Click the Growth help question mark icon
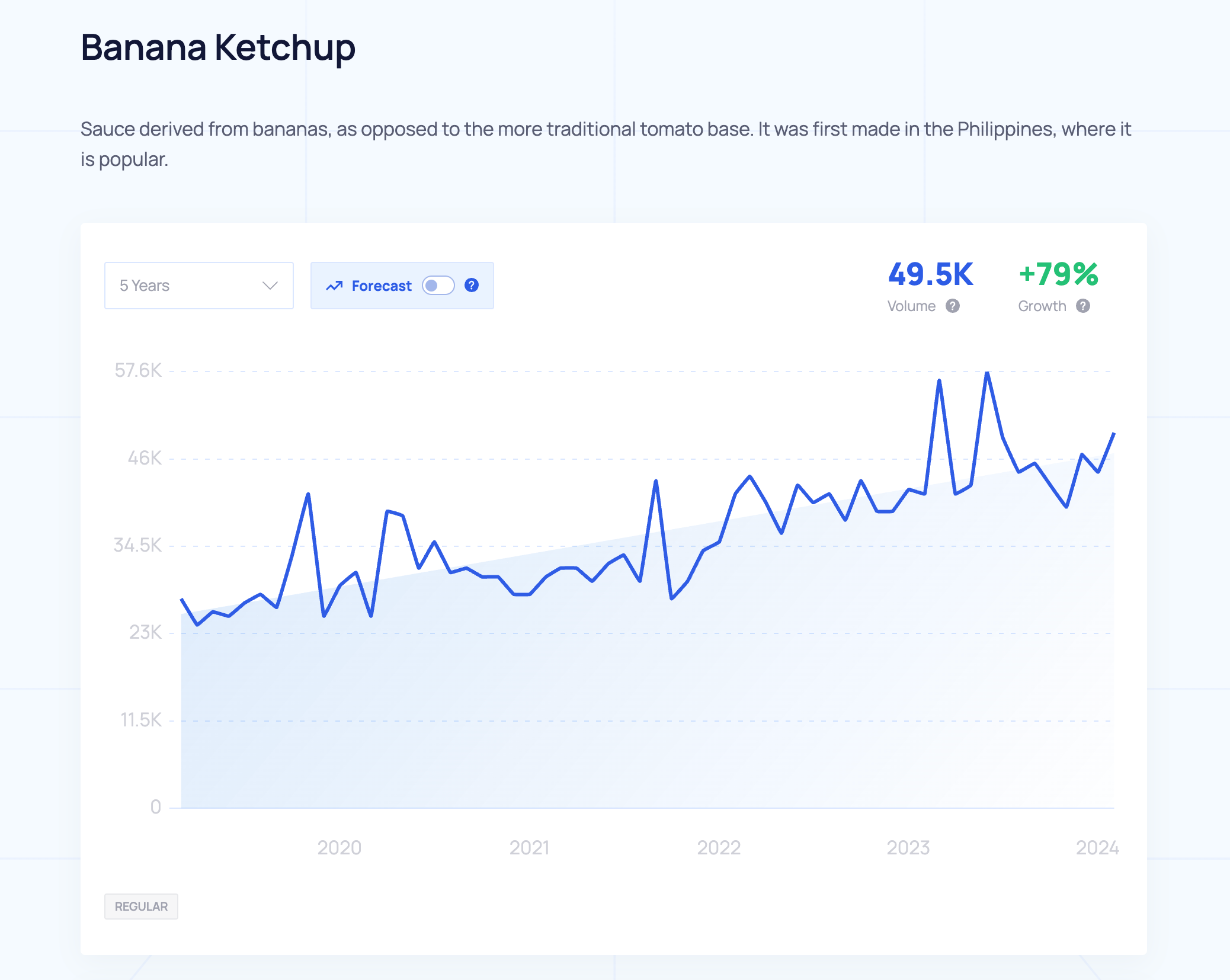Screen dimensions: 1230x980 point(1083,306)
